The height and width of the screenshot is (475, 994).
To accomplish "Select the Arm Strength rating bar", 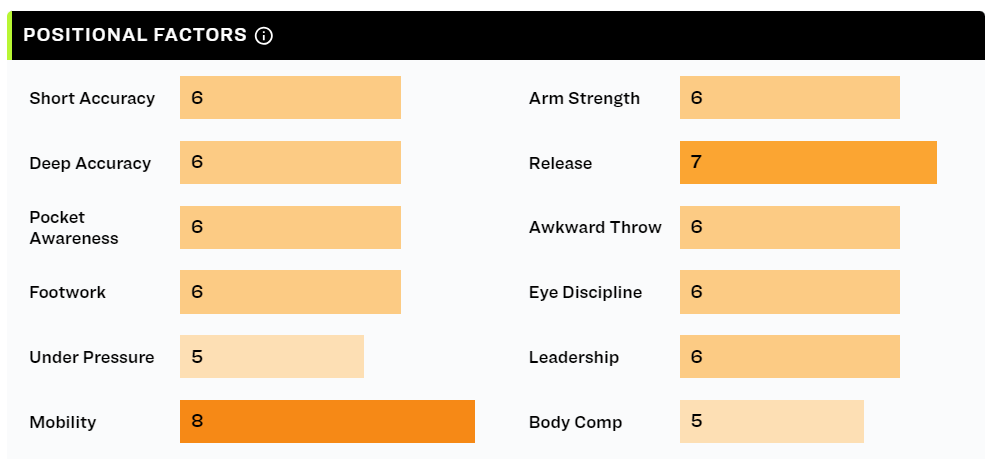I will [790, 98].
